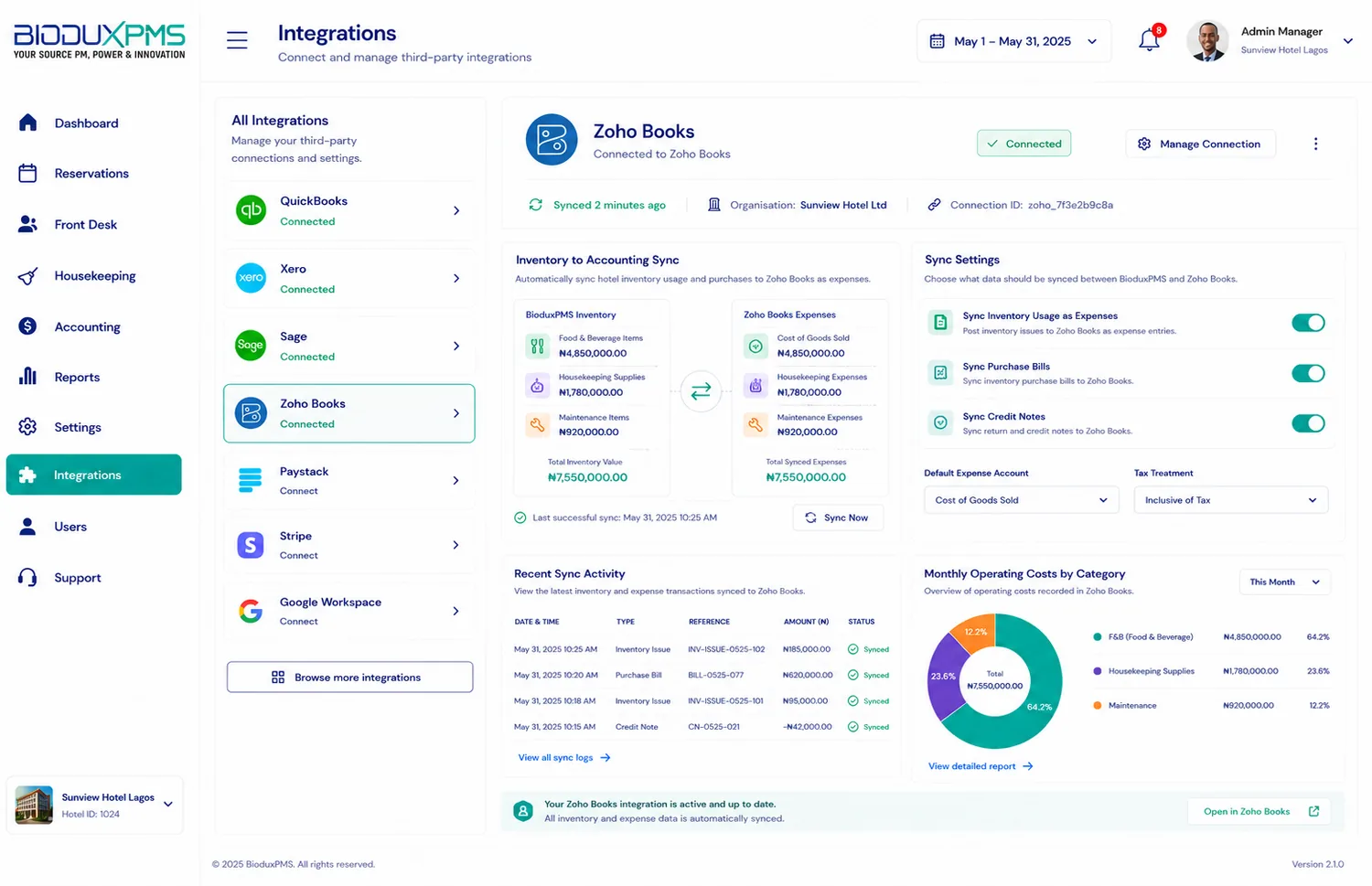Click the Sync Purchase Bills icon
1372x886 pixels.
(x=939, y=372)
